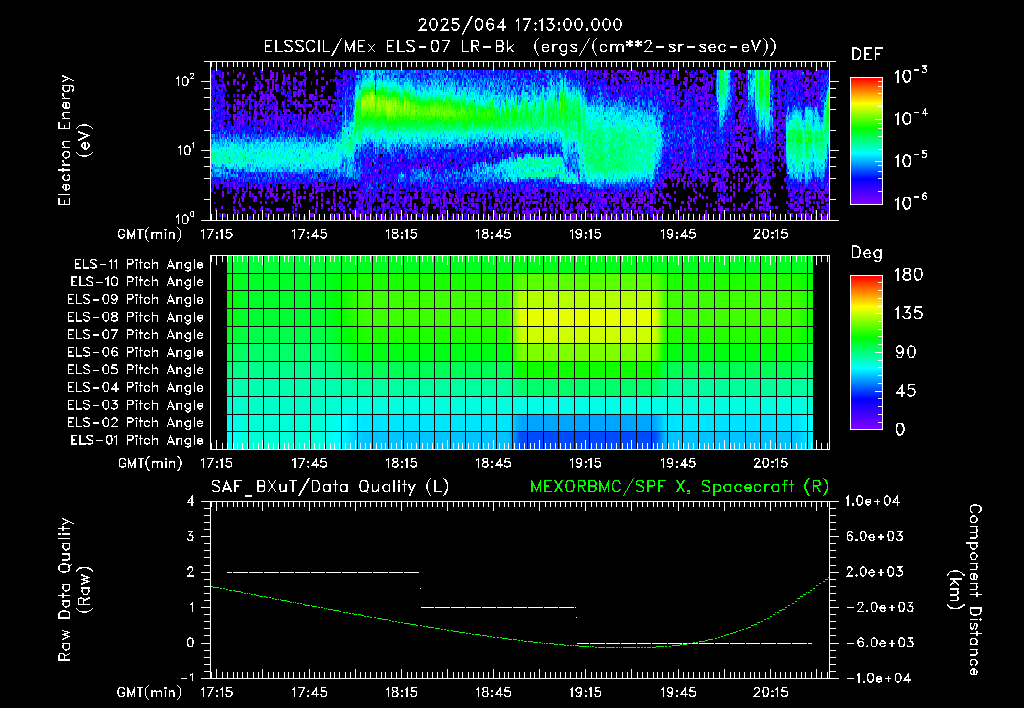Viewport: 1024px width, 708px height.
Task: Pick the DEF rainbow color scale bar
Action: (x=866, y=140)
